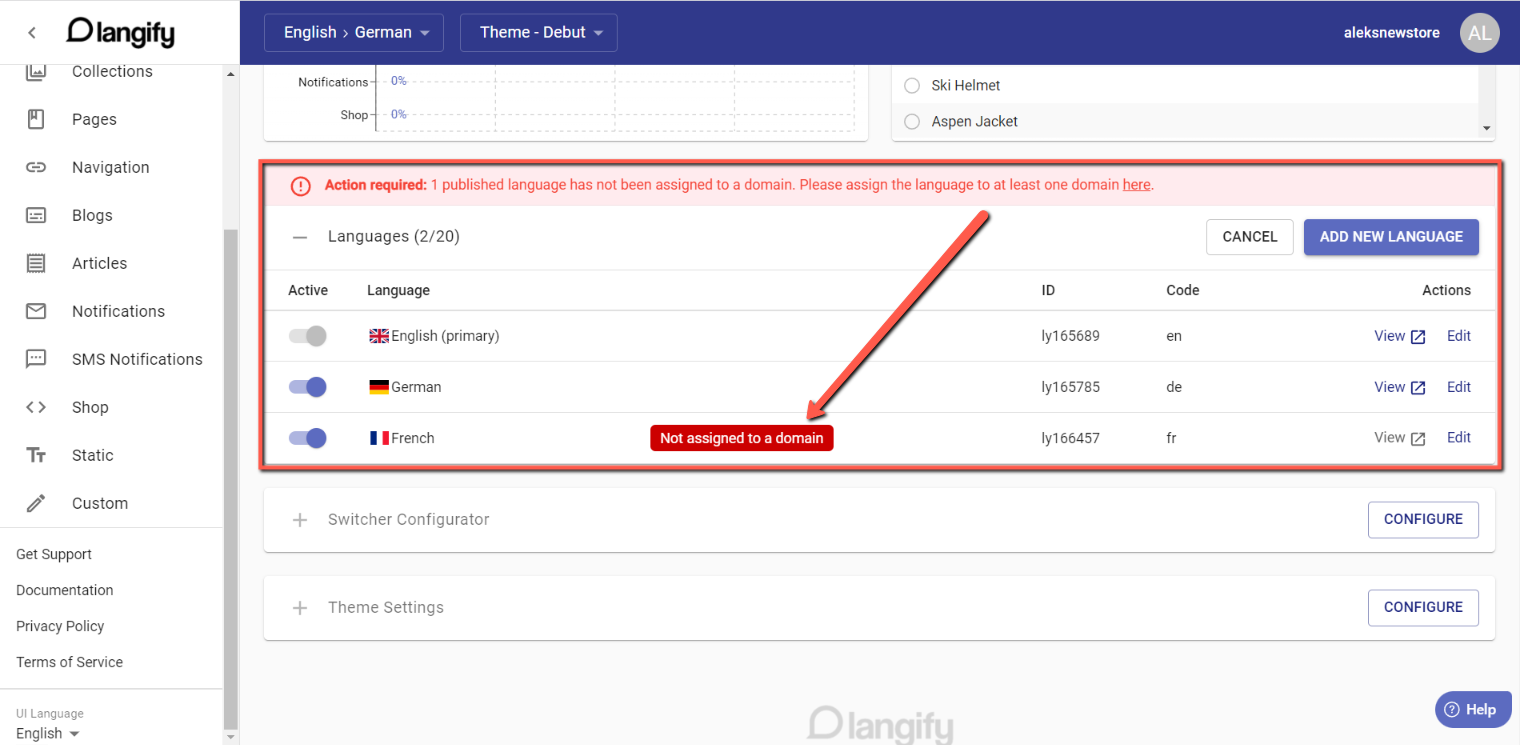Toggle the French language active switch
This screenshot has height=745, width=1520.
coord(308,438)
